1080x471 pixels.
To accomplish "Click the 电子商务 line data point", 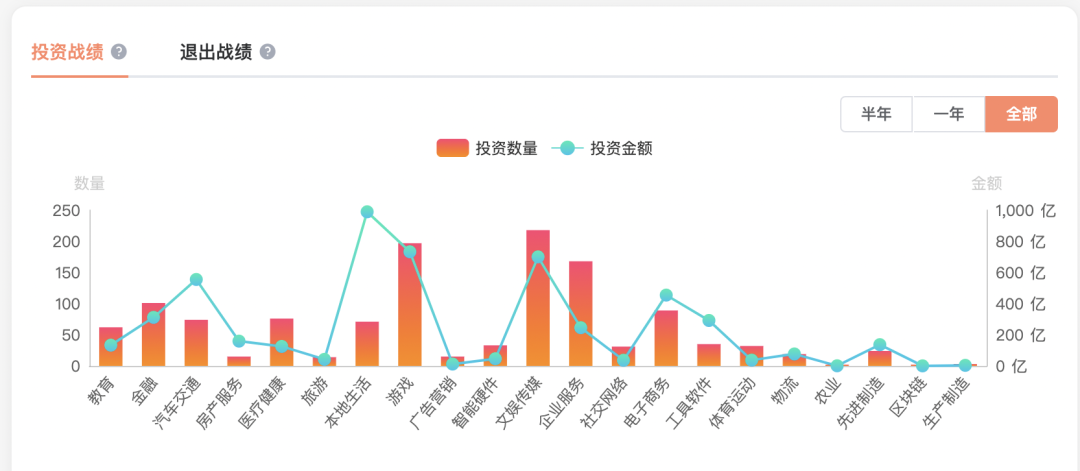I will click(666, 295).
